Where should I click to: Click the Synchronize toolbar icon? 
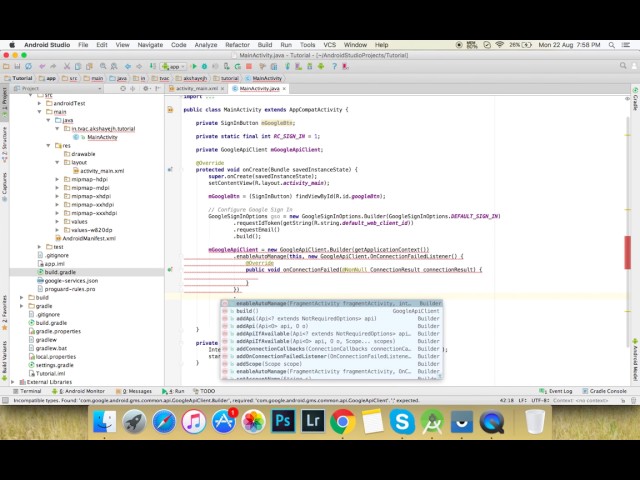28,66
